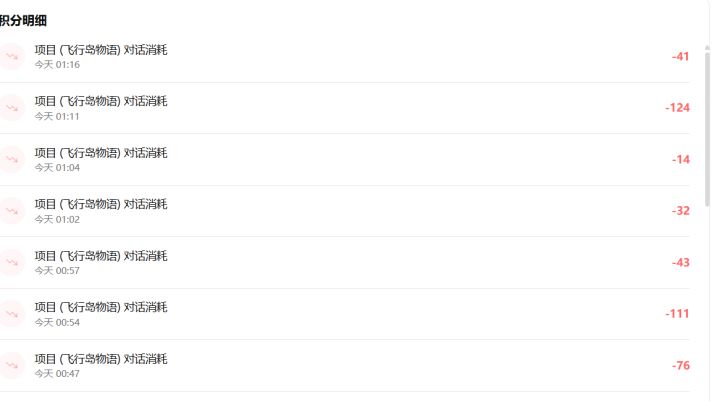Select the -111 points amount

click(677, 314)
